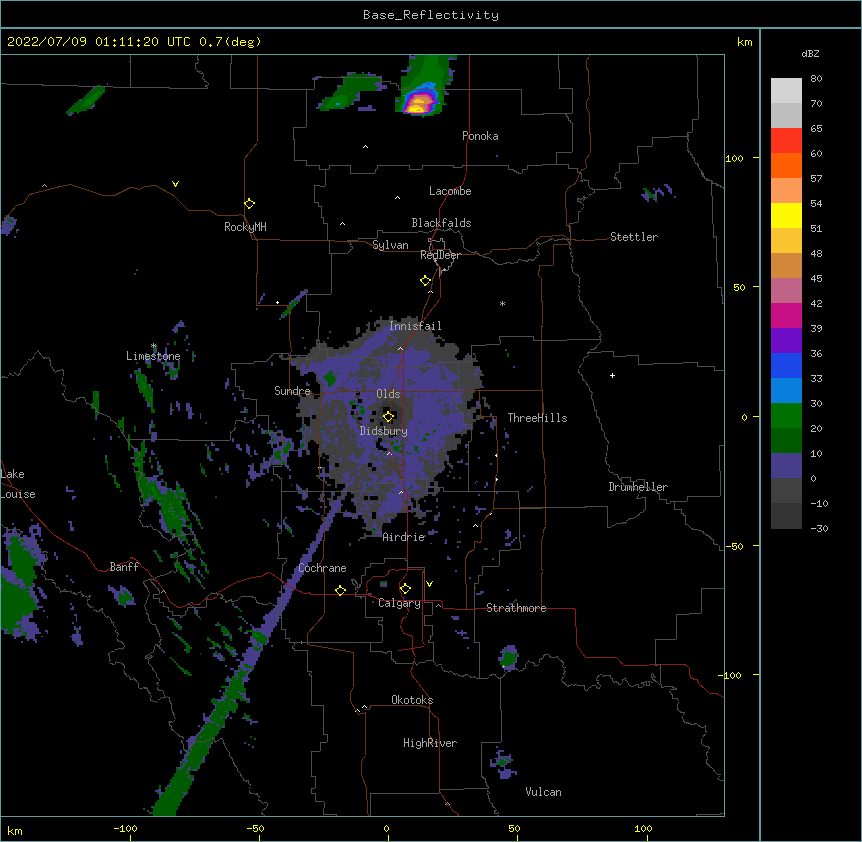
Task: Click the Airdrie city label
Action: [x=404, y=537]
